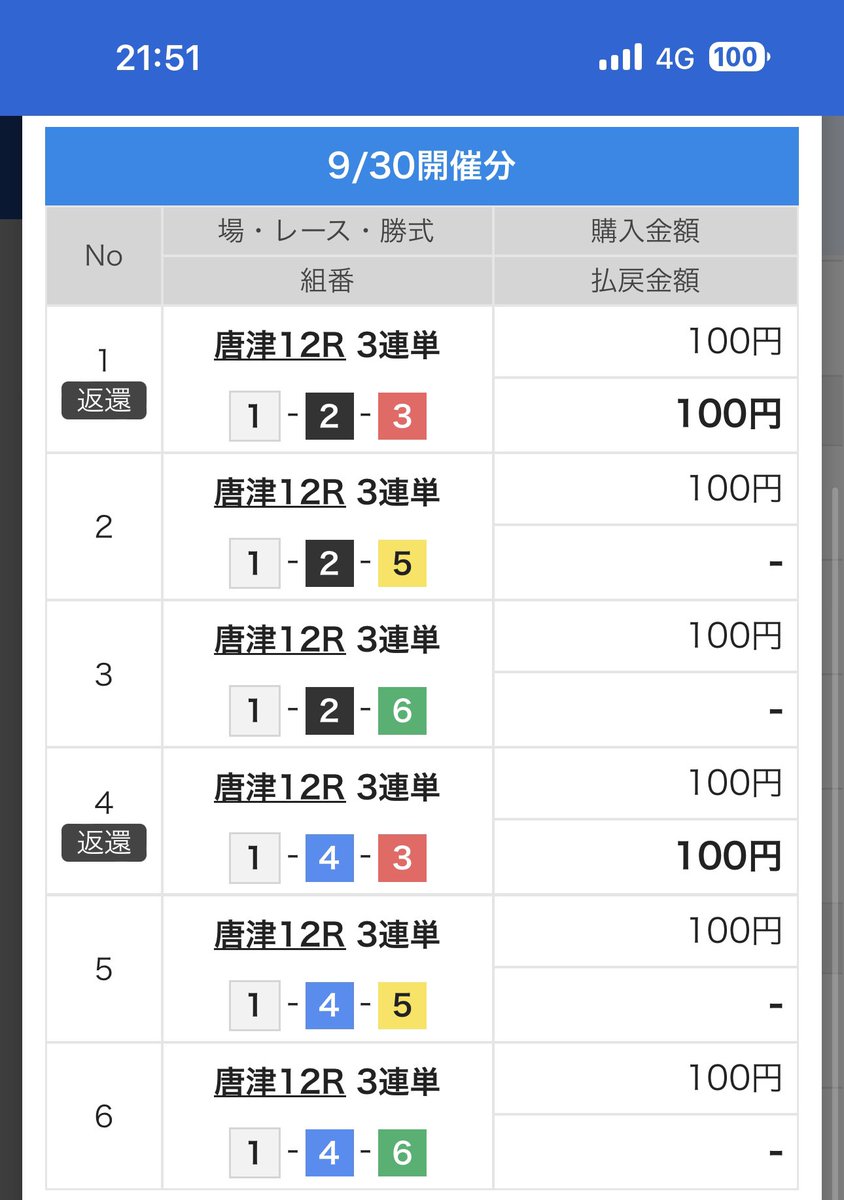Tap the battery indicator showing 100

[x=736, y=57]
